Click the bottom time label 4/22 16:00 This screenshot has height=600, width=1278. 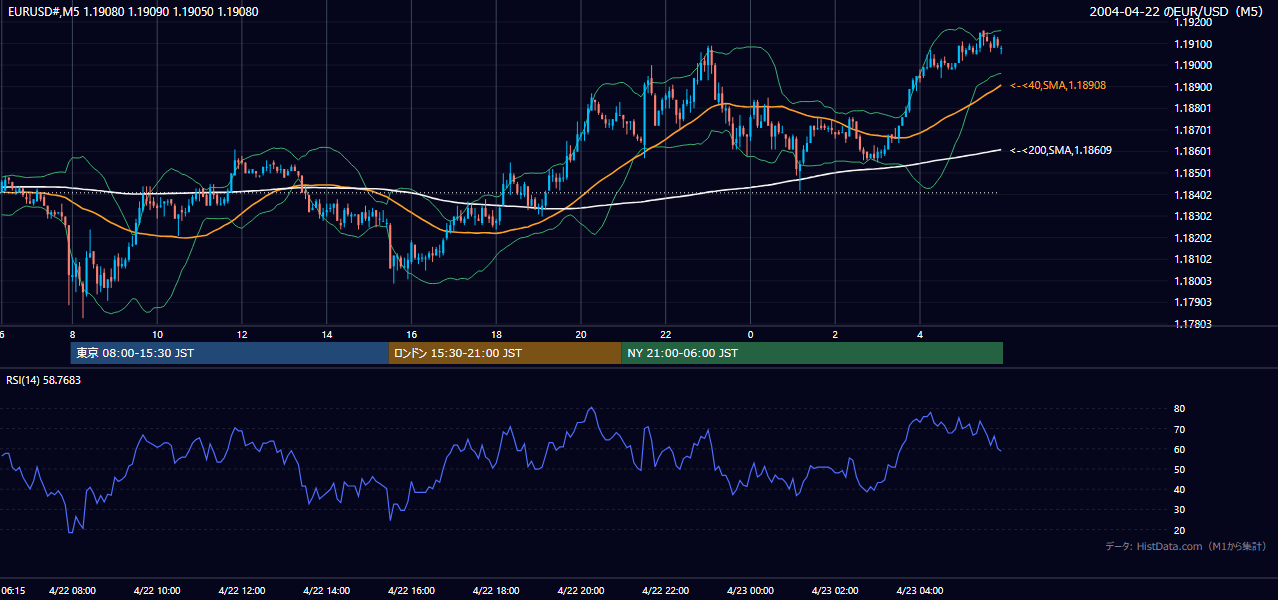pos(411,591)
